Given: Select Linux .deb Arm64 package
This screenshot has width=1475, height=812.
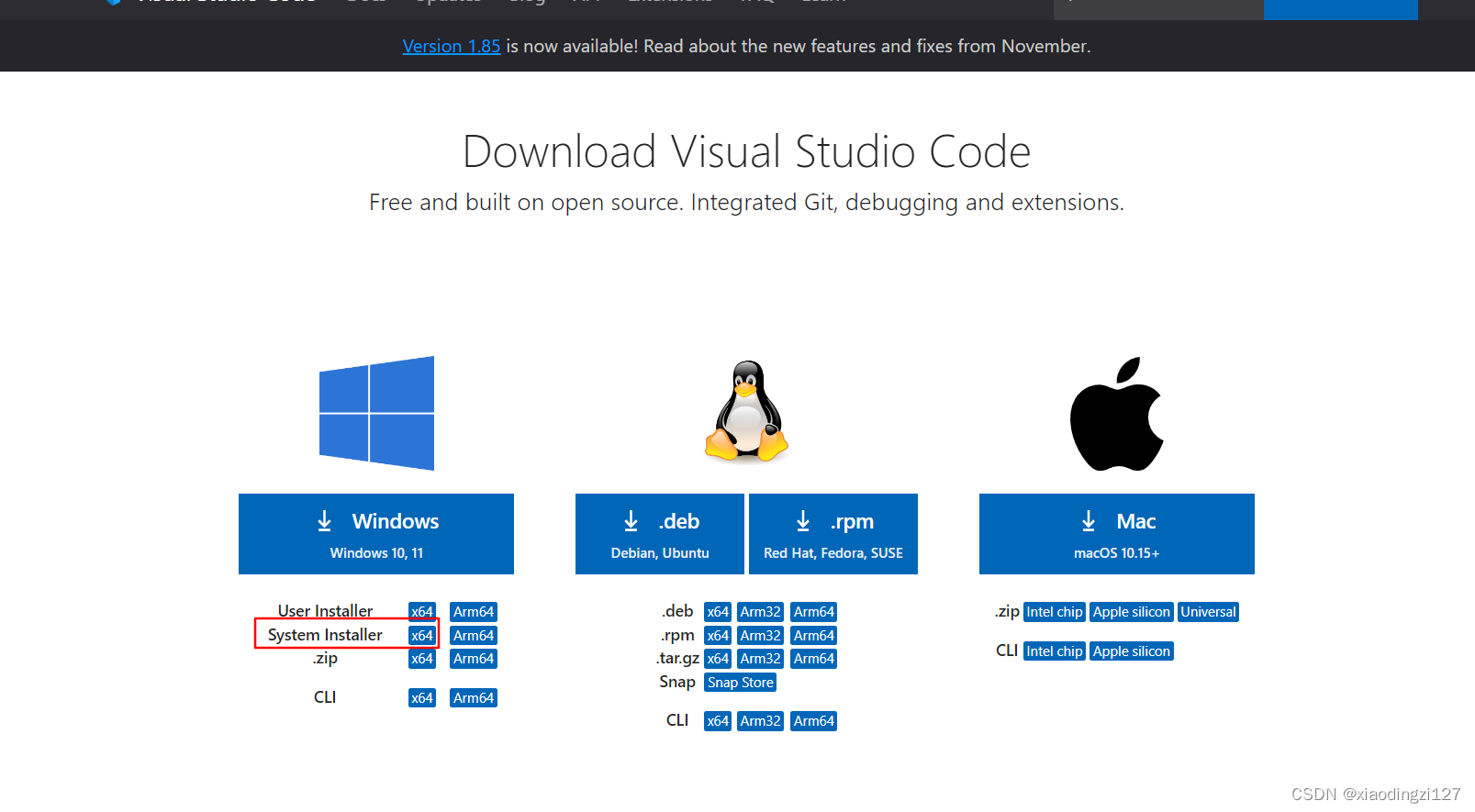Looking at the screenshot, I should [x=814, y=612].
